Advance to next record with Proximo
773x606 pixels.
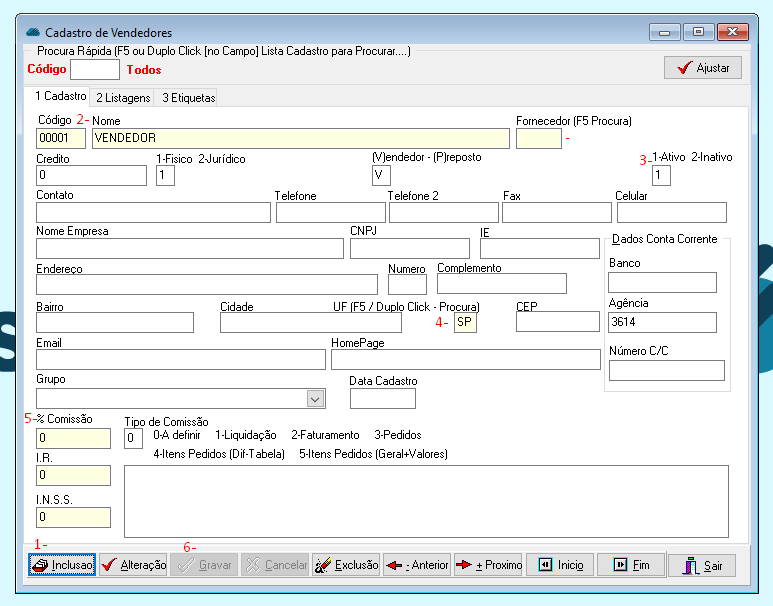point(489,565)
